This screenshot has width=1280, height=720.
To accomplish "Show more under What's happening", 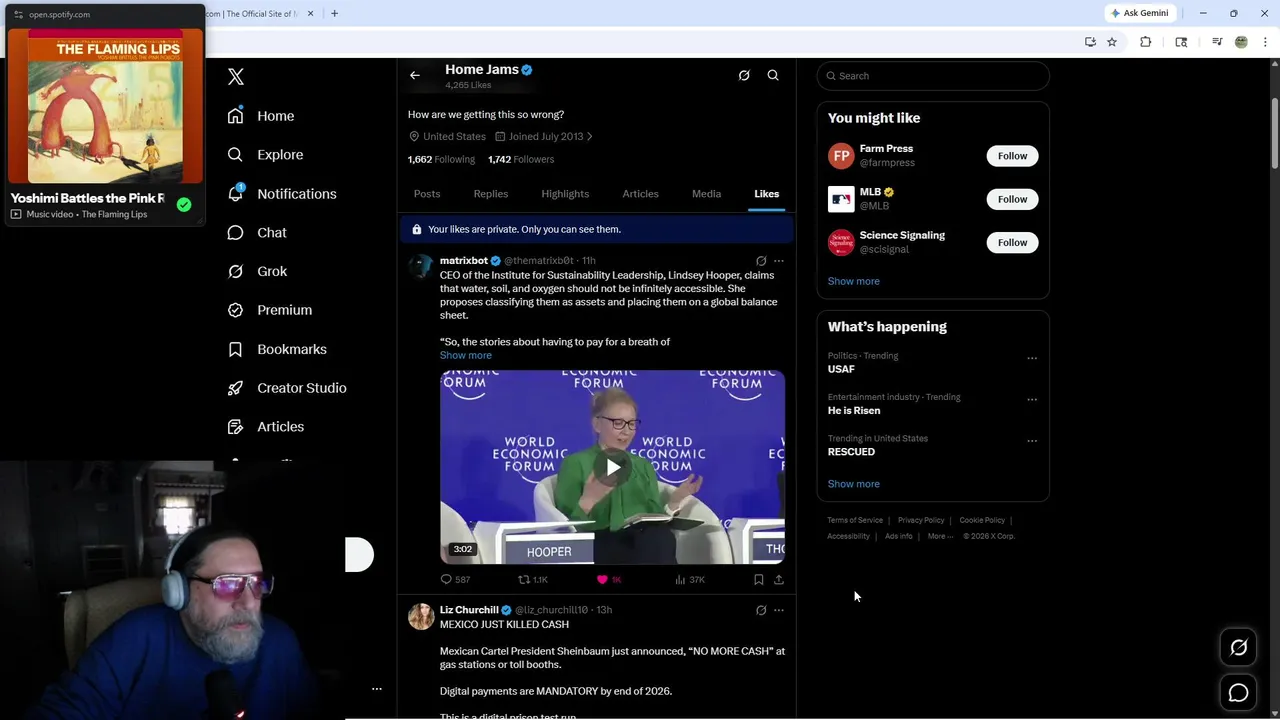I will click(x=853, y=484).
